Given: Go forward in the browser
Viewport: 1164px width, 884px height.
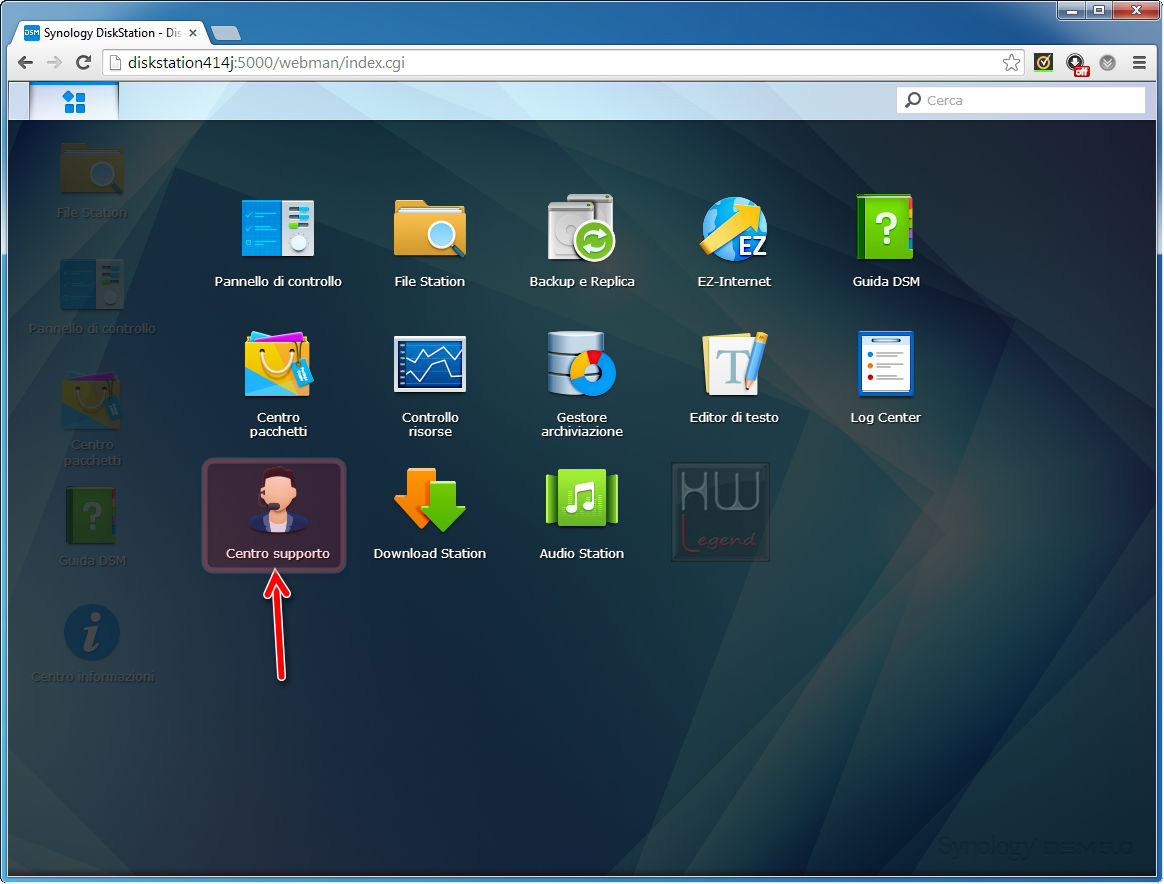Looking at the screenshot, I should point(54,62).
